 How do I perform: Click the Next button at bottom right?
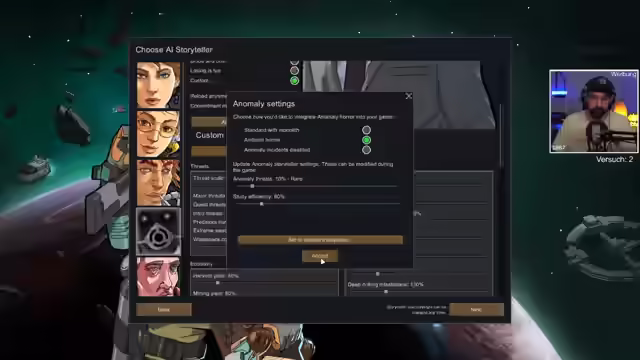[x=476, y=309]
